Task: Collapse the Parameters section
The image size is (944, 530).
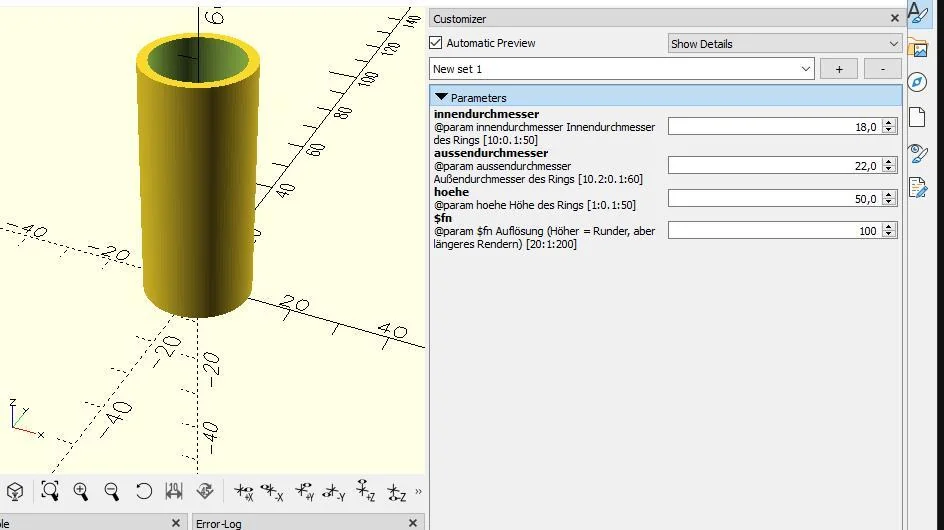Action: click(442, 98)
